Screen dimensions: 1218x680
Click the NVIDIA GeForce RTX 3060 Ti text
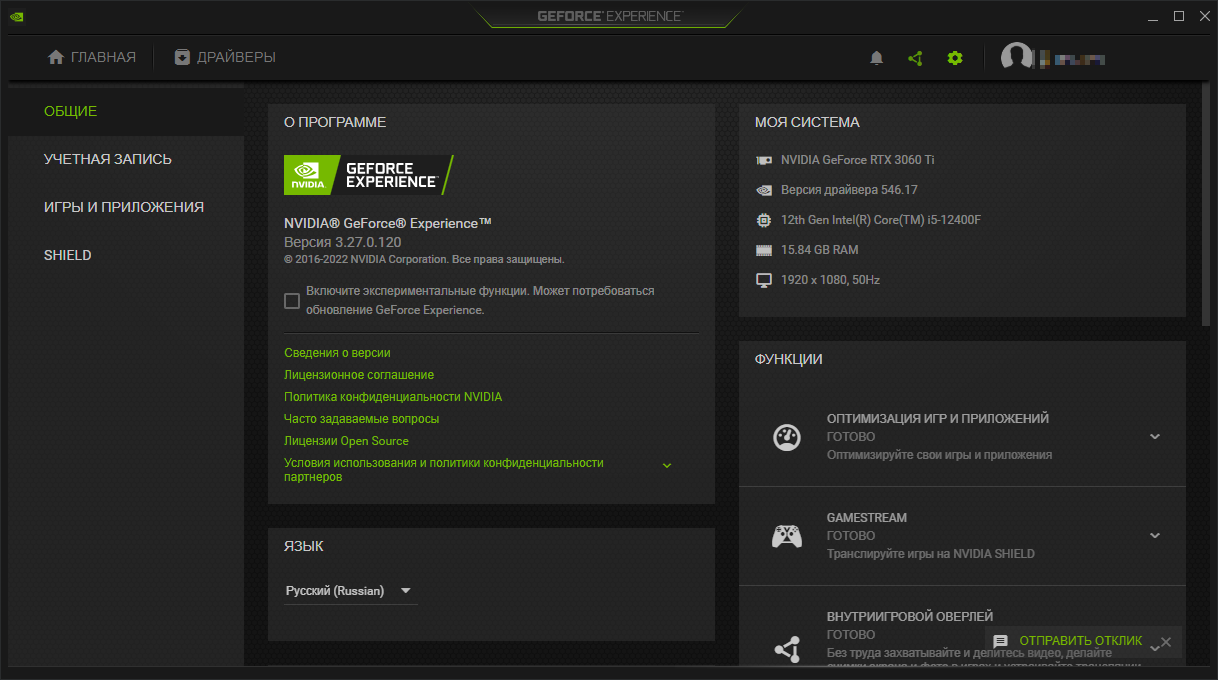pos(857,160)
